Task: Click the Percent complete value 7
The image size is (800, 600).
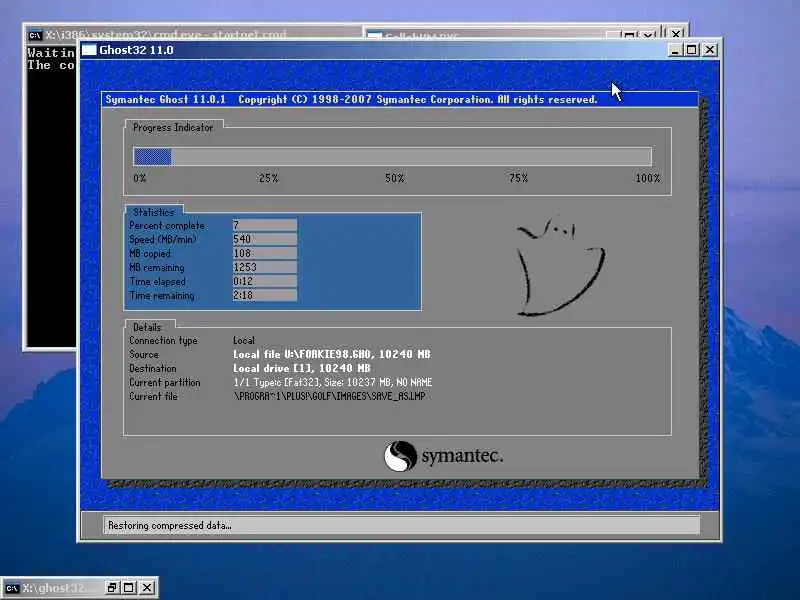Action: [265, 225]
